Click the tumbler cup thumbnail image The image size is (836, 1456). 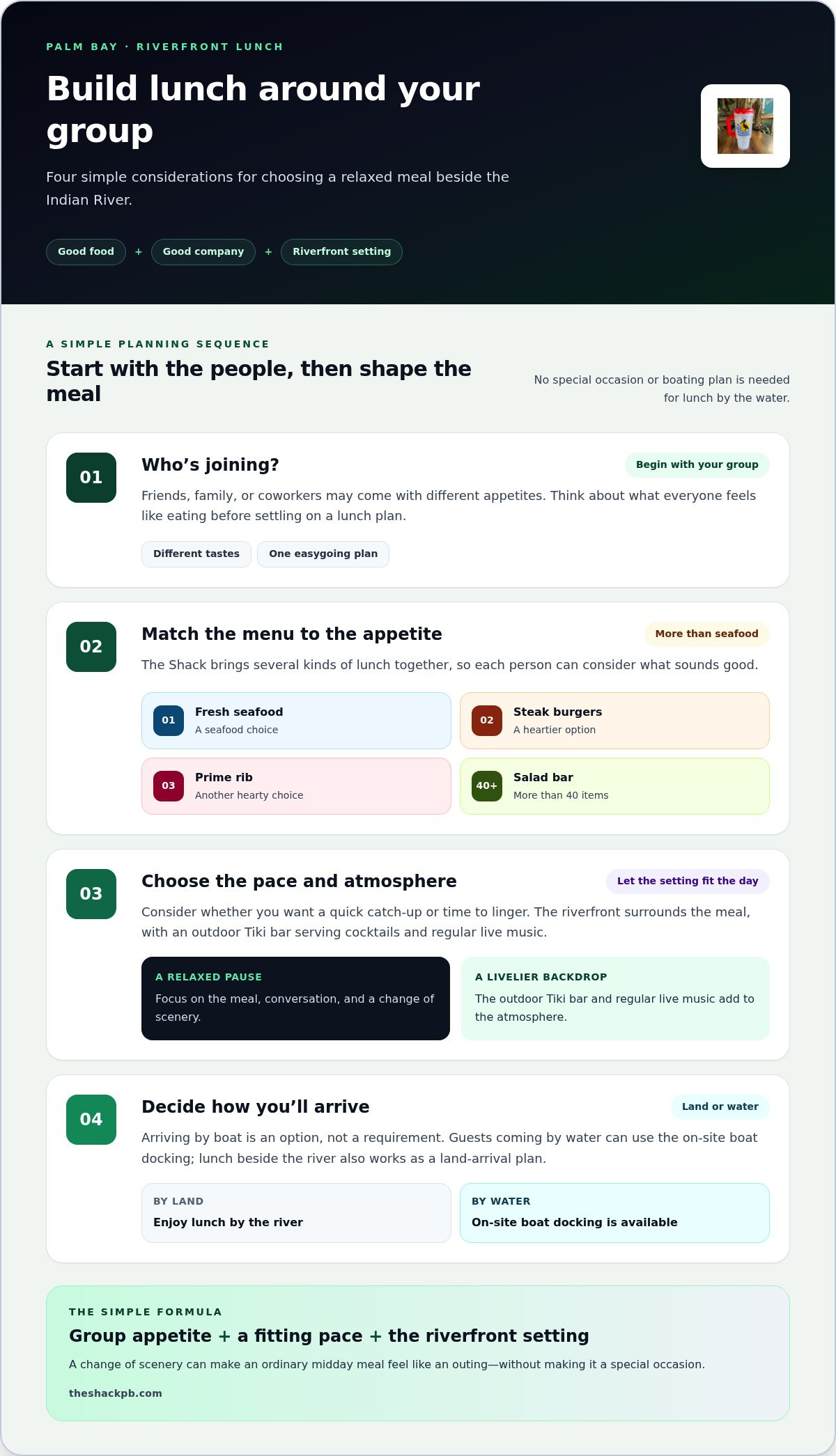[x=745, y=126]
